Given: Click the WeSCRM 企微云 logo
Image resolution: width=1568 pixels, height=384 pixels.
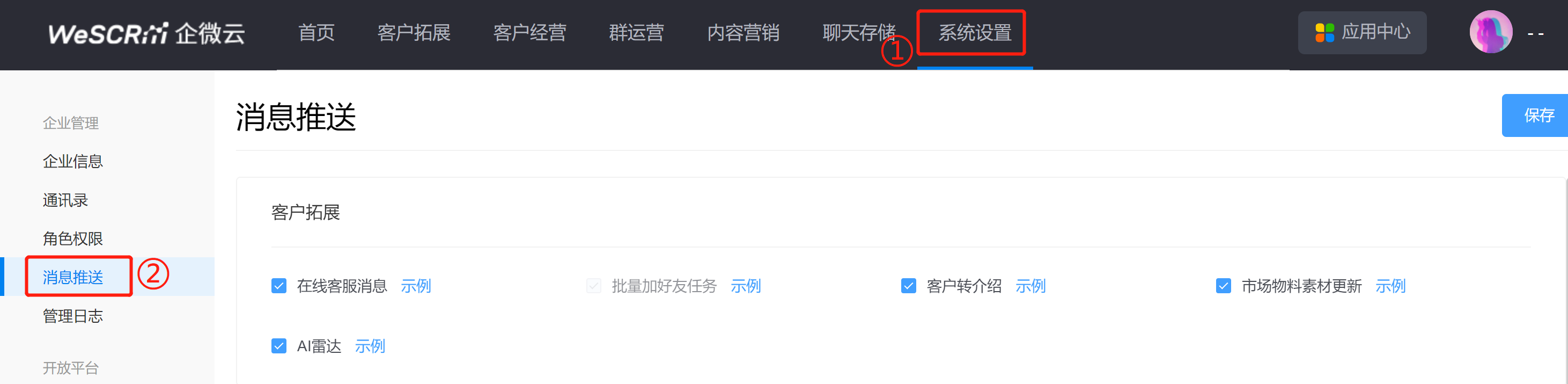Looking at the screenshot, I should pos(146,33).
